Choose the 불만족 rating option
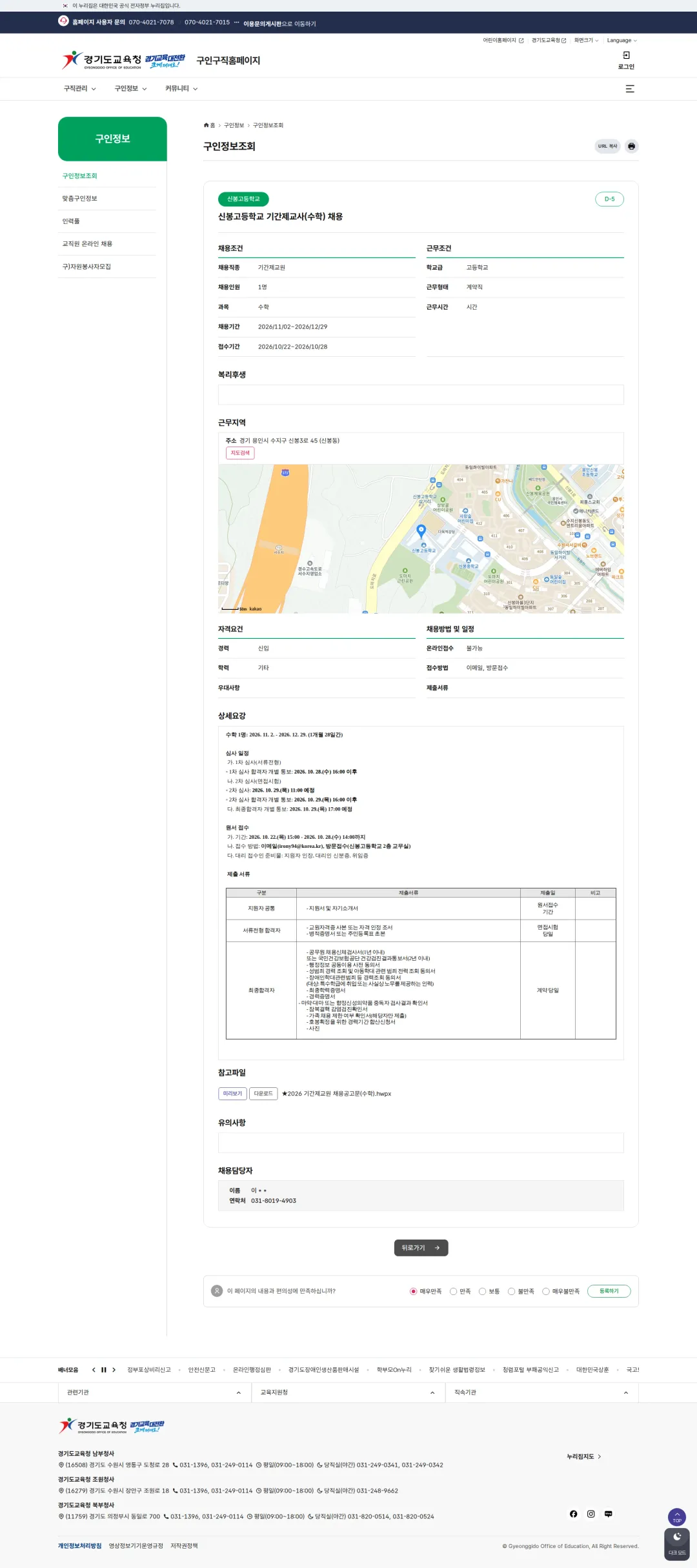 (x=511, y=1291)
